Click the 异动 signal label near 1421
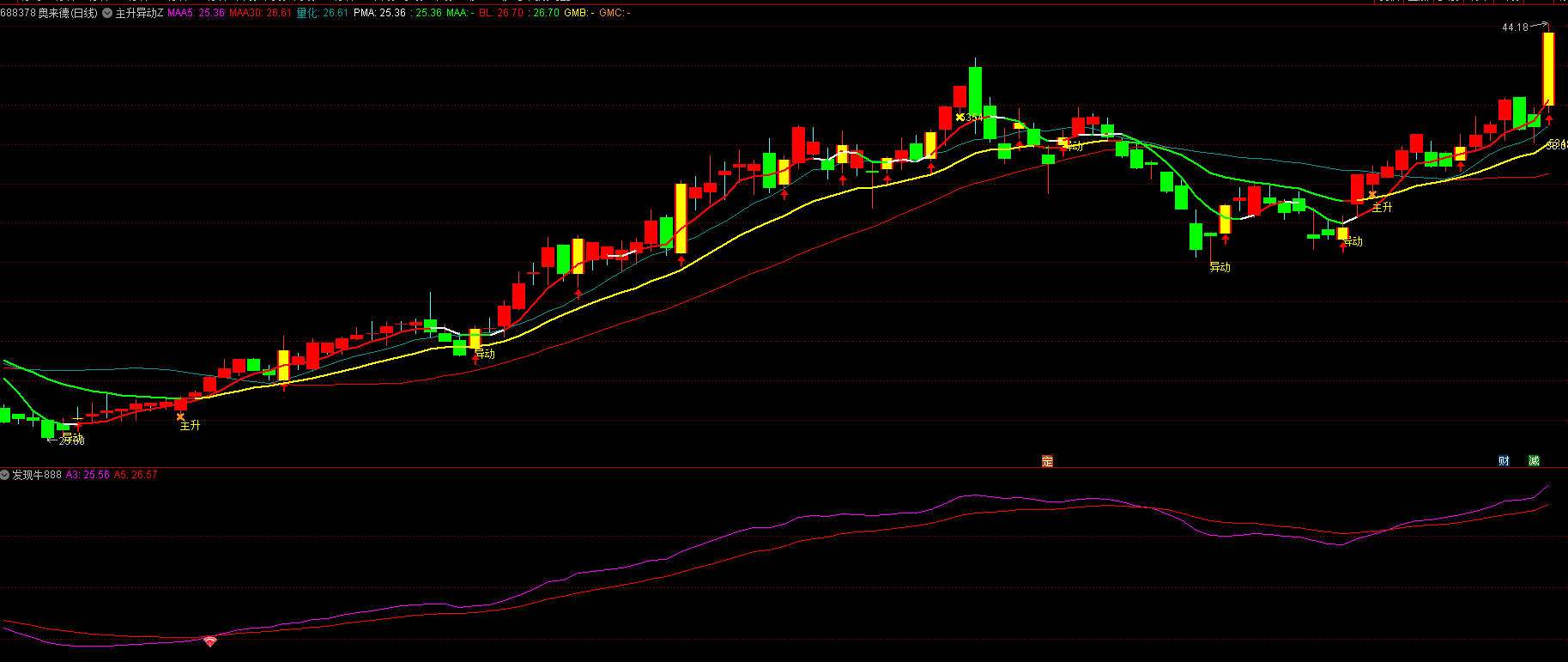The height and width of the screenshot is (662, 1568). [x=1220, y=267]
